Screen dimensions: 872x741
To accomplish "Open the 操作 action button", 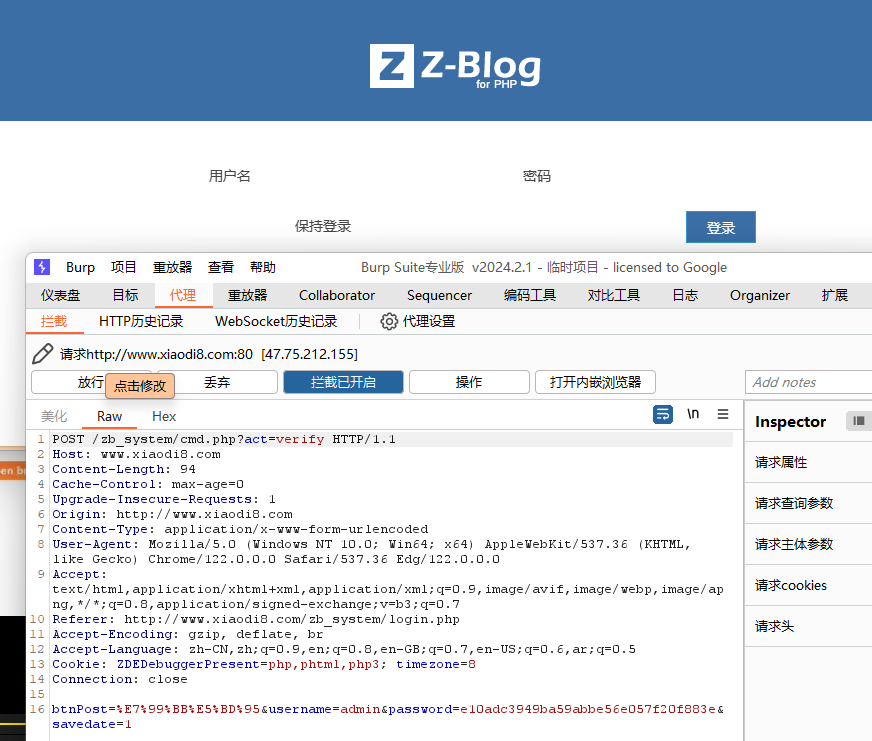I will [469, 382].
